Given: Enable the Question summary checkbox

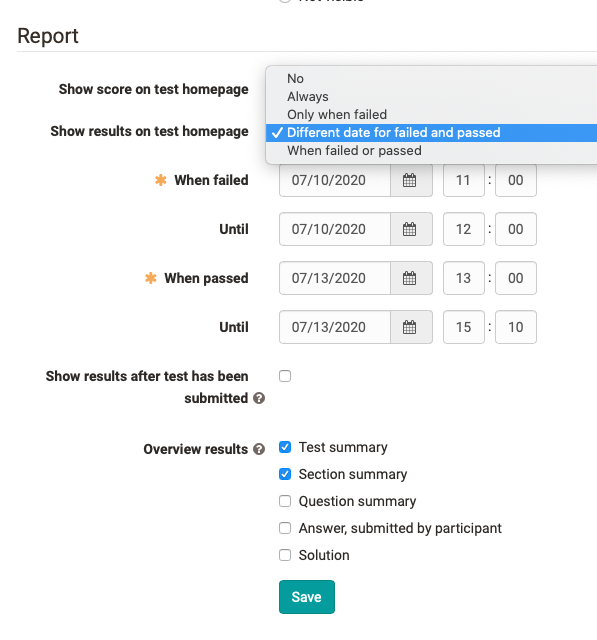Looking at the screenshot, I should (x=285, y=501).
